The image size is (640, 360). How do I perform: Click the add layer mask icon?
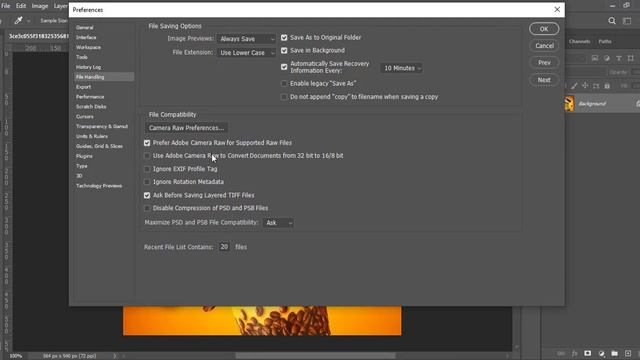[x=588, y=353]
